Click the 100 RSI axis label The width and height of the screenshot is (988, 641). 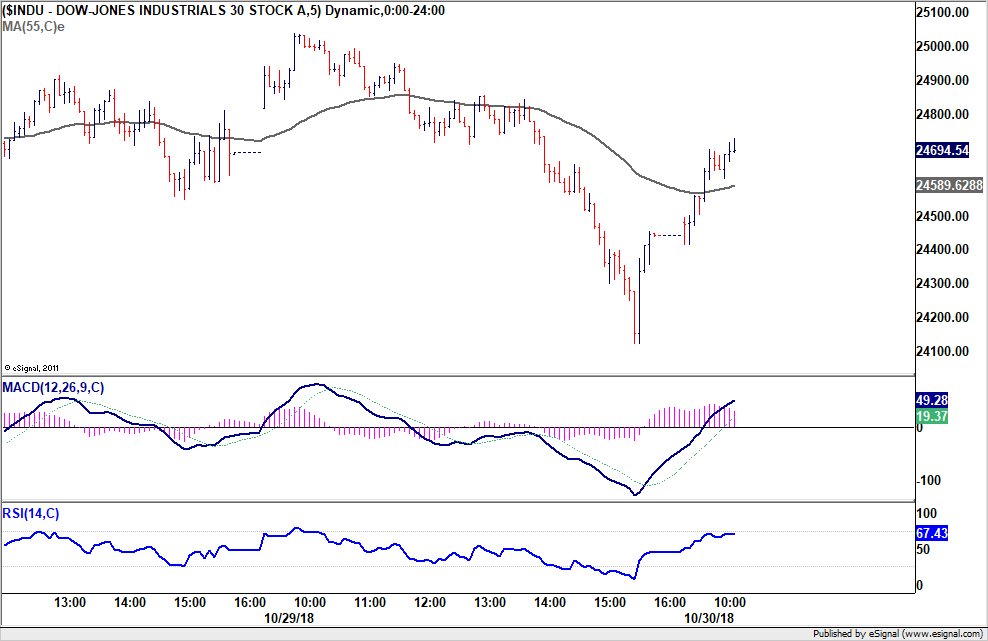coord(926,513)
